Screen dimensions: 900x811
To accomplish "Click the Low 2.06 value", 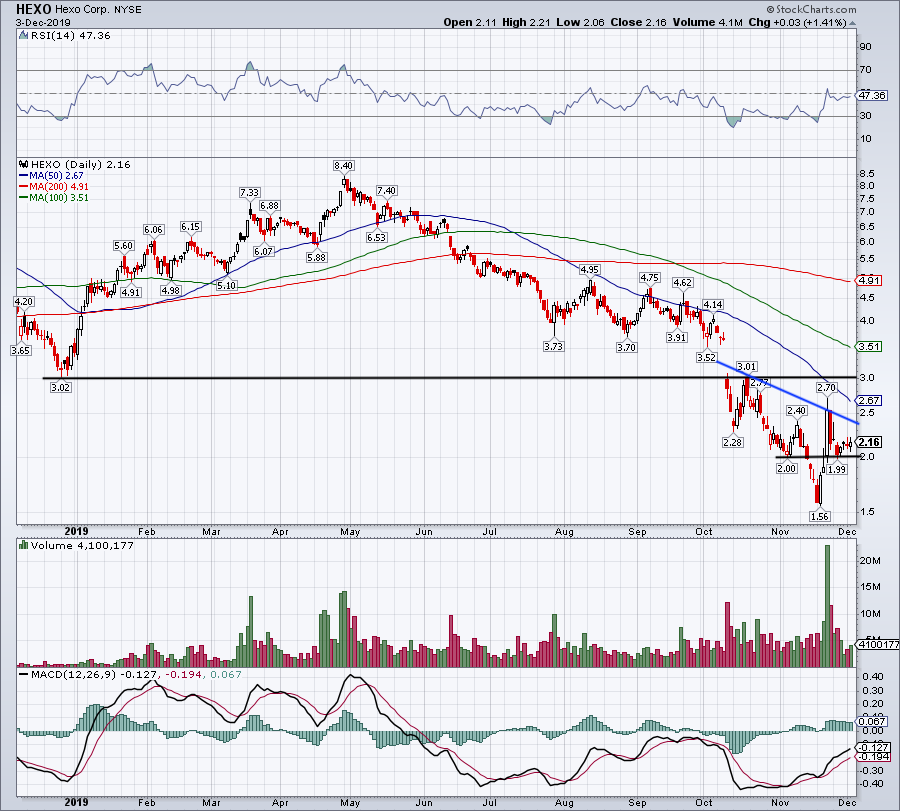I will coord(581,22).
